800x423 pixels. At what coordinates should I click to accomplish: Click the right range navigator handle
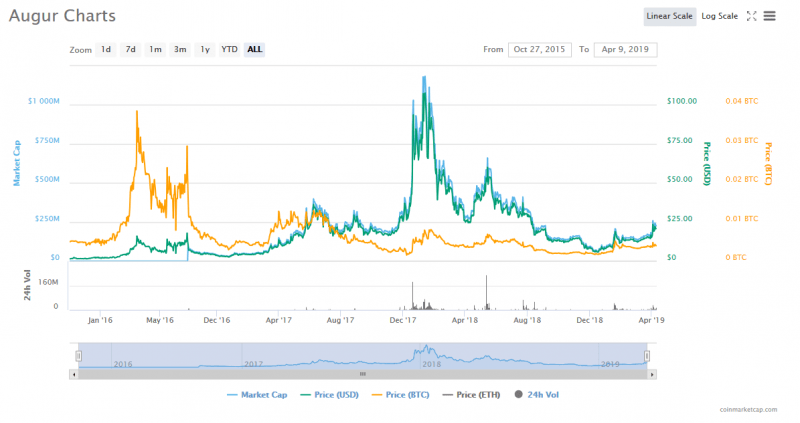point(647,355)
